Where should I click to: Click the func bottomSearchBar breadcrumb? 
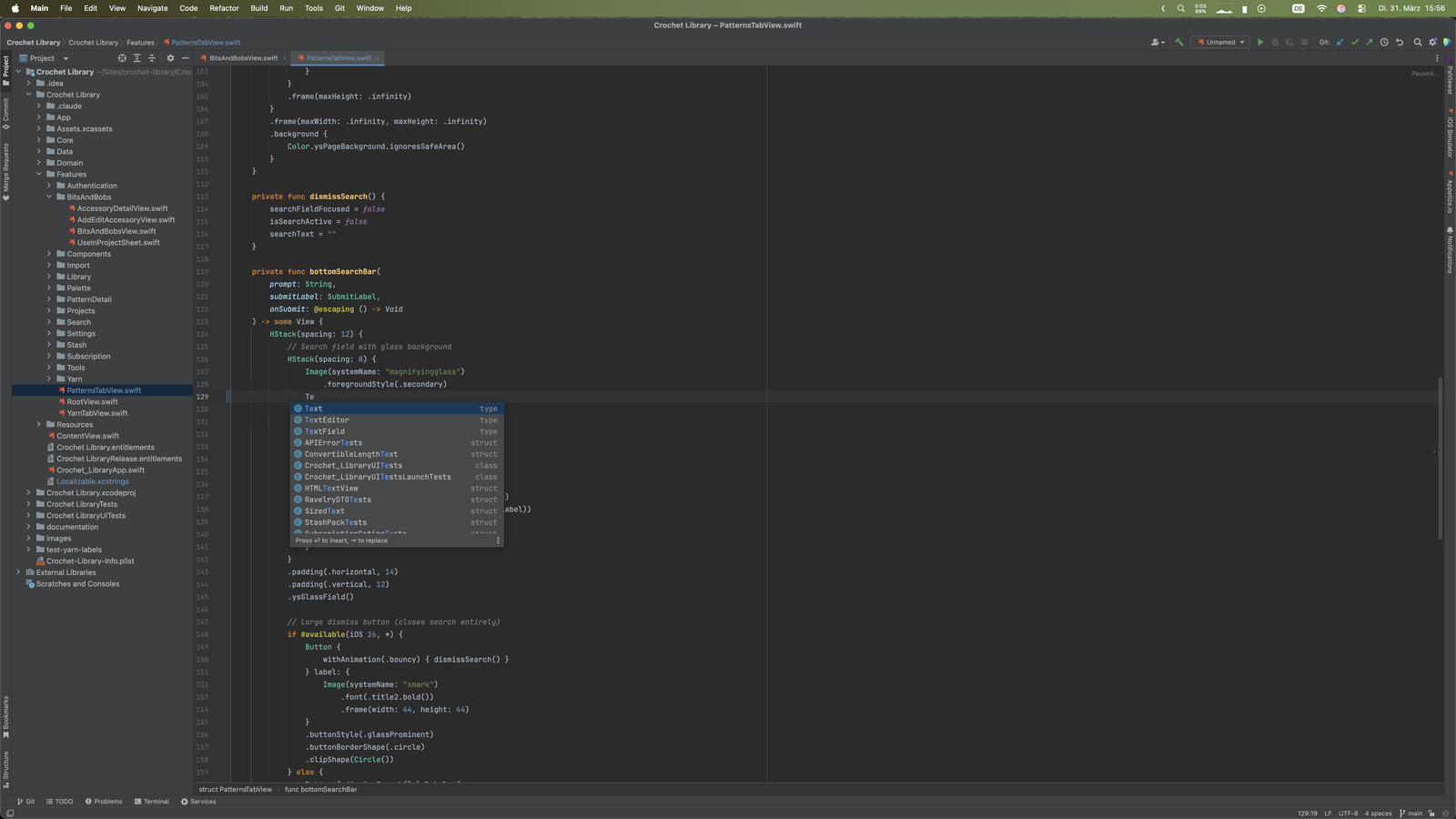[320, 789]
